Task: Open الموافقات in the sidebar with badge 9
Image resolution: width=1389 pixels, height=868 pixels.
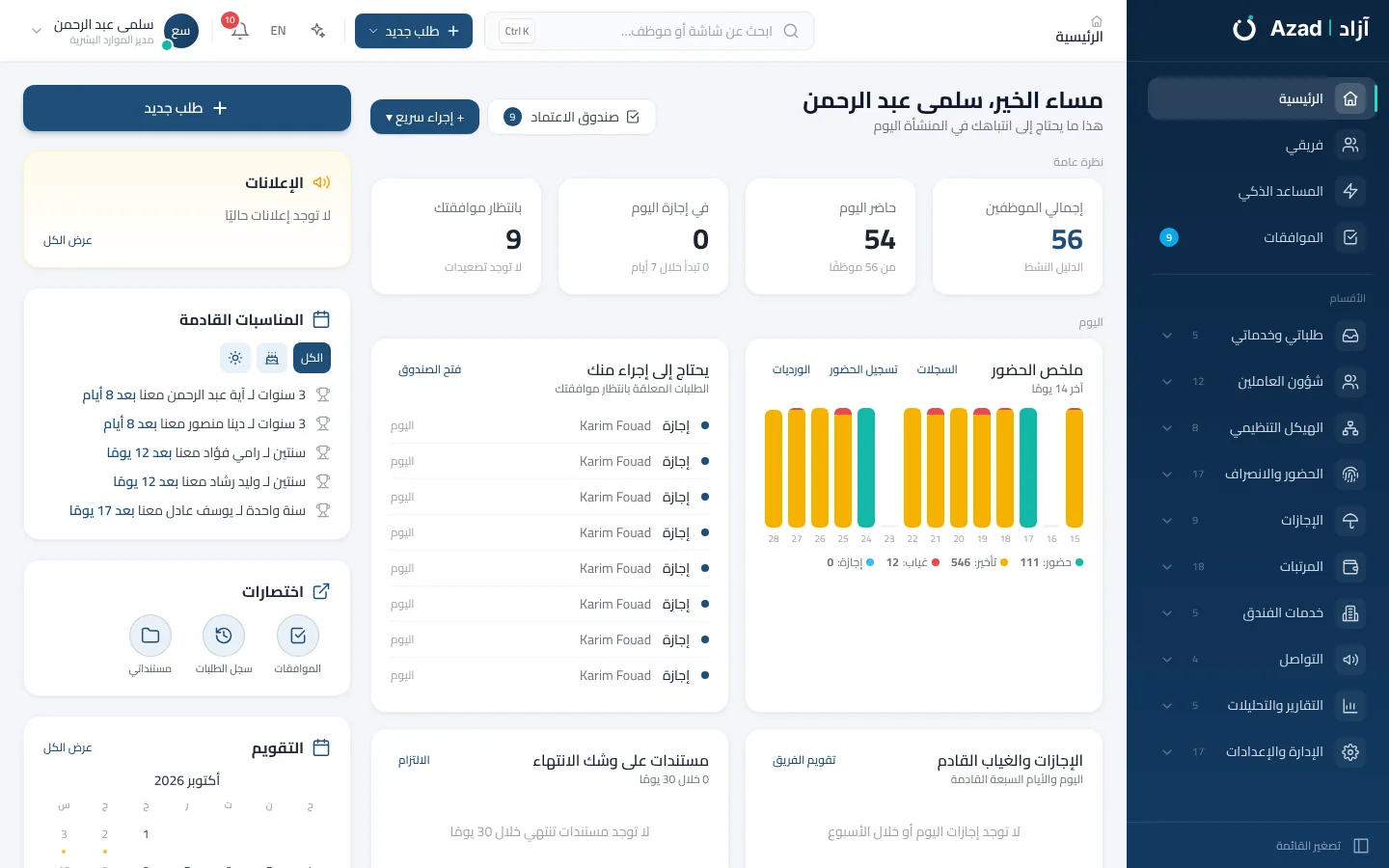Action: 1262,237
